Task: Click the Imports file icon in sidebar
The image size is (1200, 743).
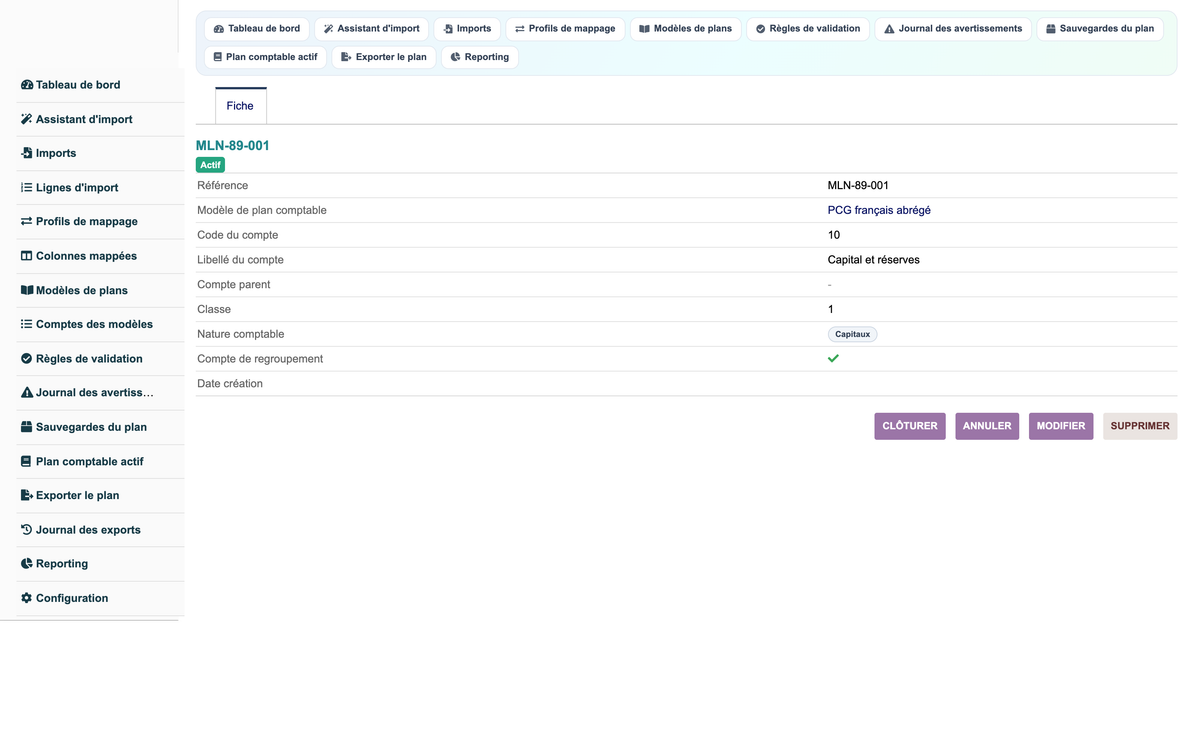Action: (27, 153)
